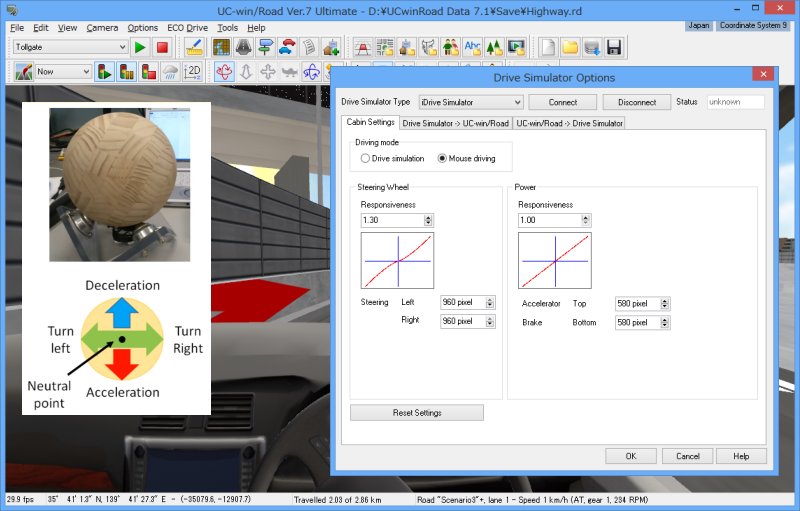
Task: Select the Cabin Settings tab
Action: pyautogui.click(x=370, y=122)
